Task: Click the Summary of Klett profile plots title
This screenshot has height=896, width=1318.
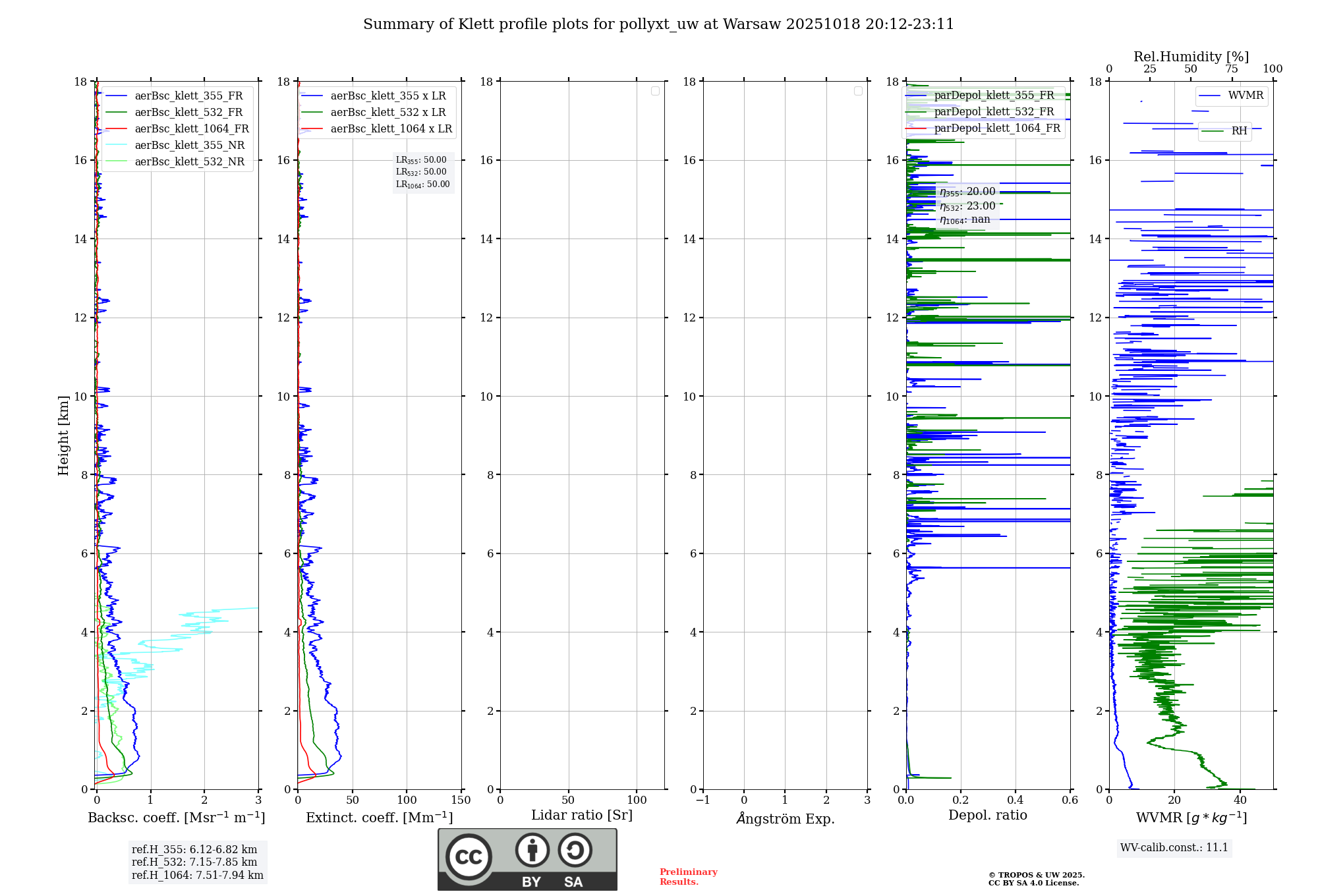Action: tap(658, 24)
